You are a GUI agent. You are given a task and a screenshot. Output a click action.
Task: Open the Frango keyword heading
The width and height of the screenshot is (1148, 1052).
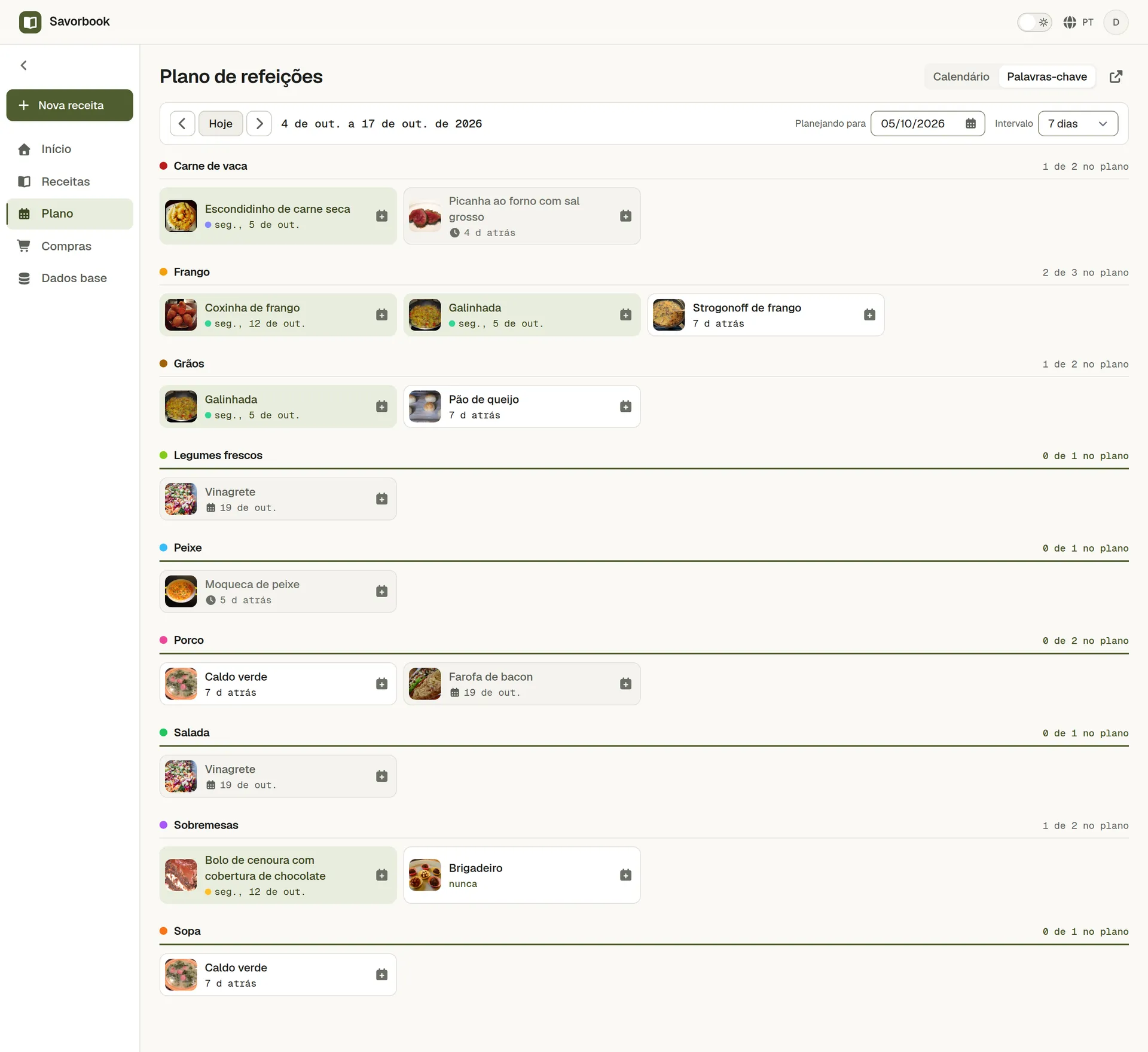[x=192, y=272]
